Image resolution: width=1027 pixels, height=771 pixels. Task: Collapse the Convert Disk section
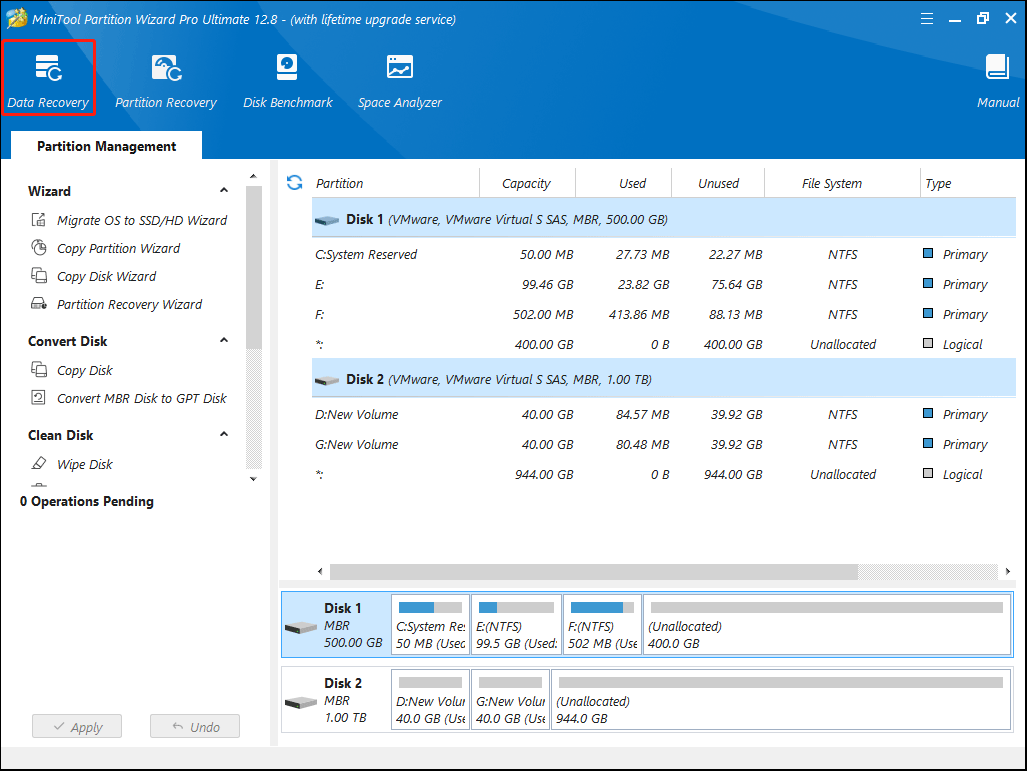(224, 340)
